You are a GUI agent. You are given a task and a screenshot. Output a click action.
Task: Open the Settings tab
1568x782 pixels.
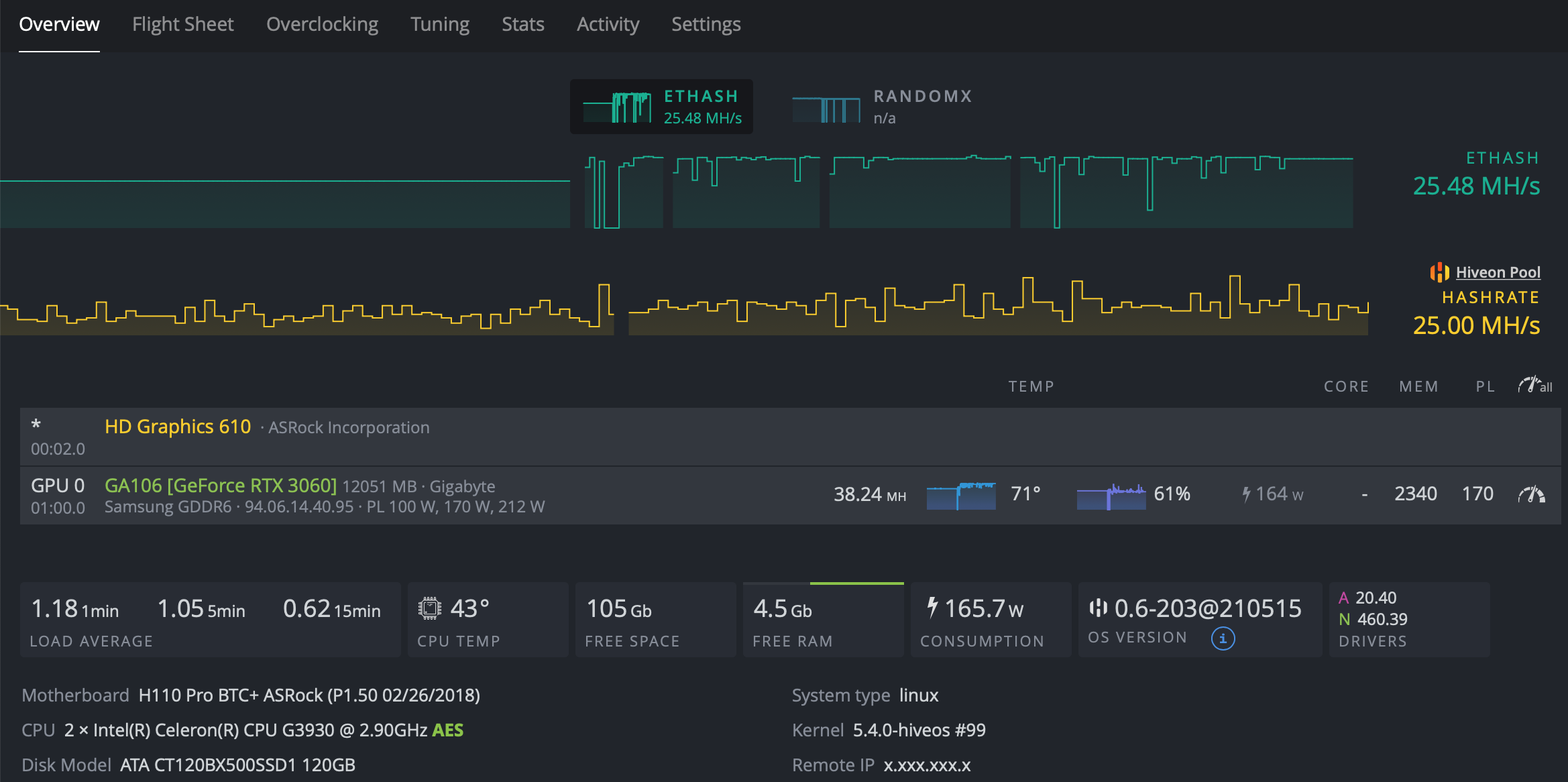click(x=706, y=24)
